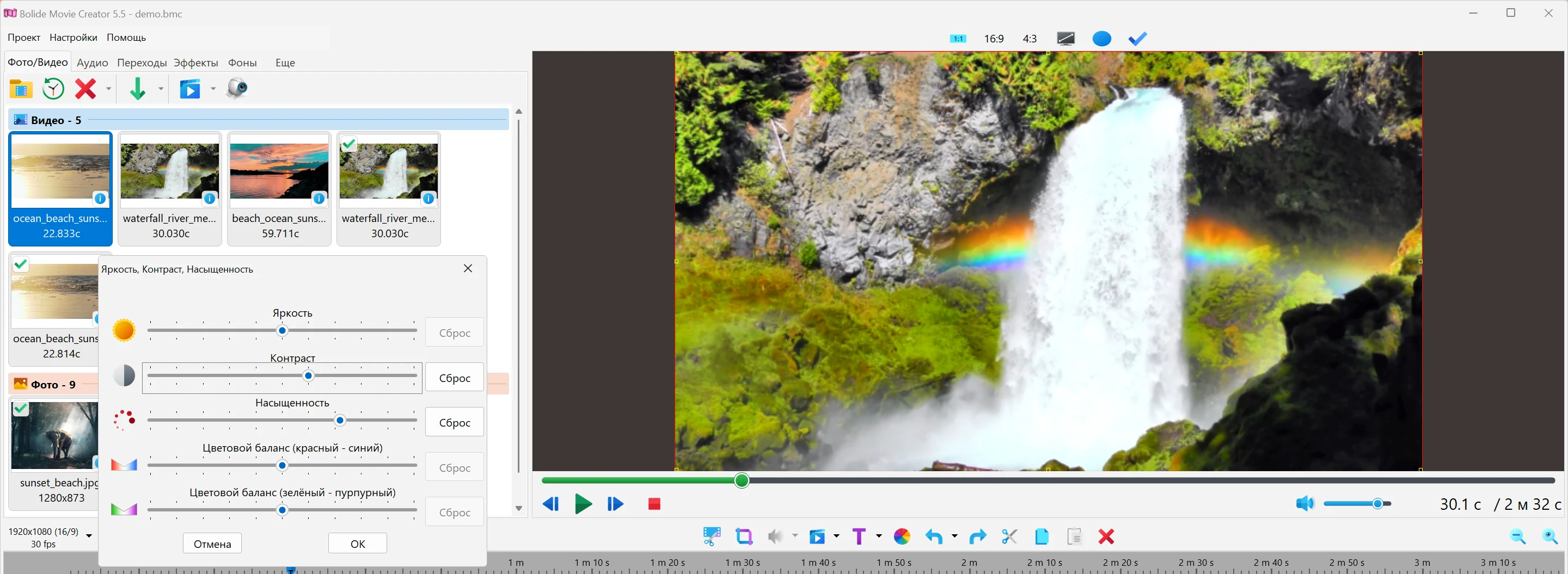Screen dimensions: 1568x574
Task: Open the Еще tab
Action: pos(285,63)
